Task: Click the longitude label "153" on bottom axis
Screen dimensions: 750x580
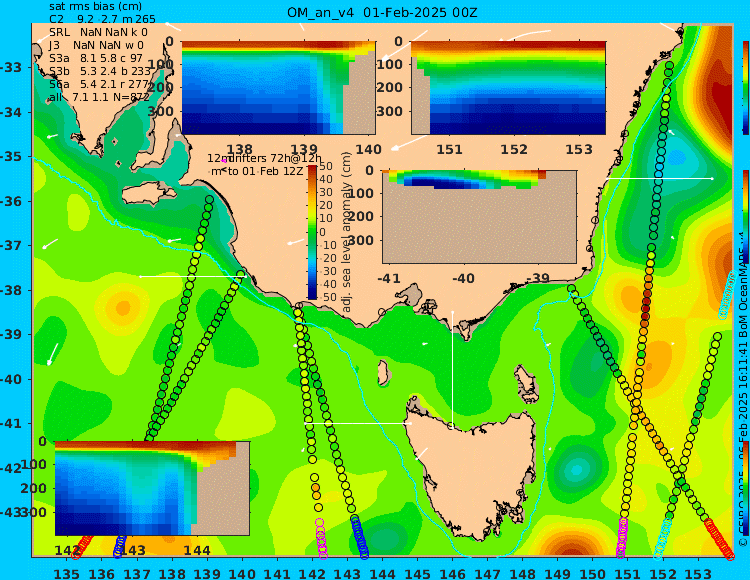Action: [x=698, y=573]
